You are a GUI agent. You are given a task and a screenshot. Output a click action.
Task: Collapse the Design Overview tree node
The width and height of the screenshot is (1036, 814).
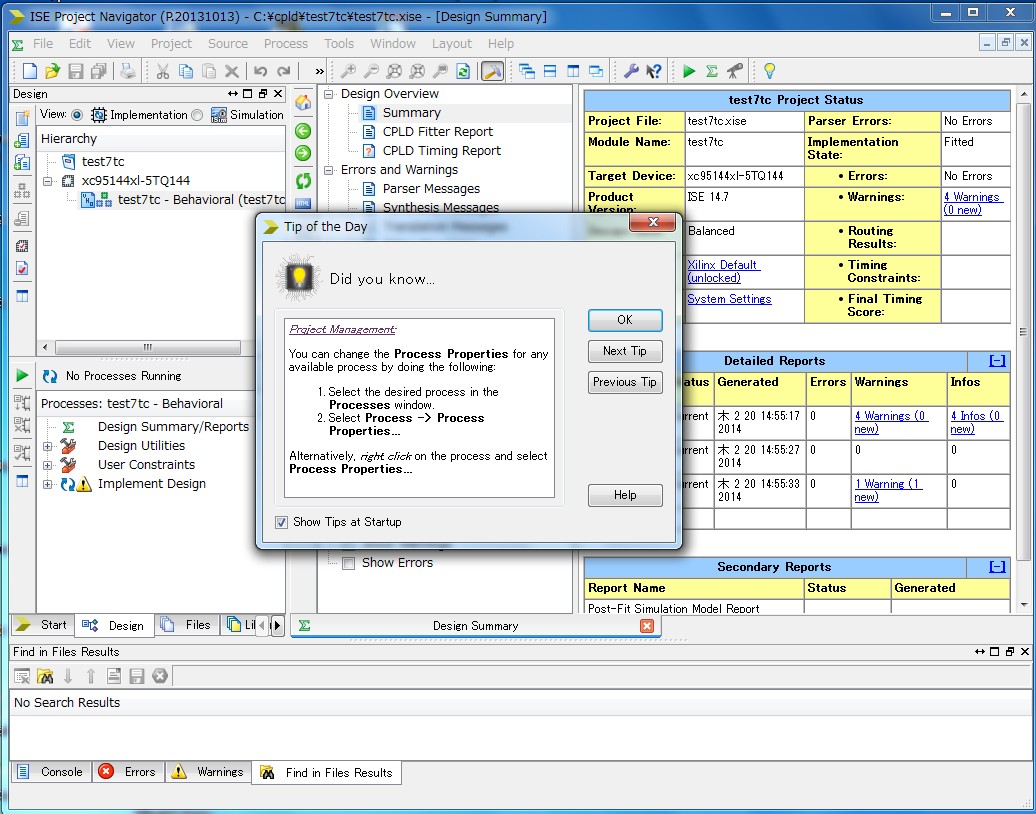[328, 94]
